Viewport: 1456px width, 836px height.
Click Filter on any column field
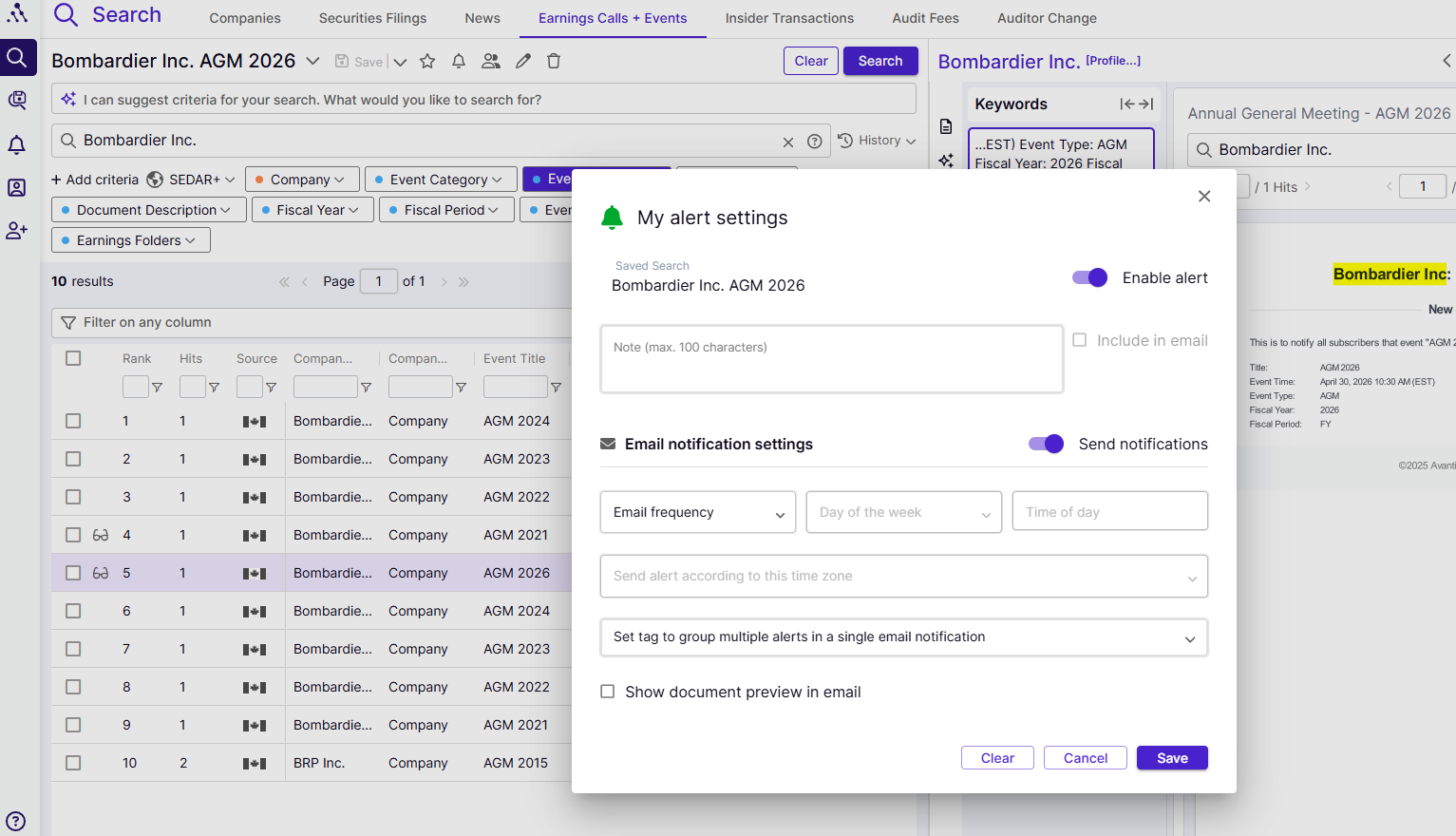[x=313, y=323]
